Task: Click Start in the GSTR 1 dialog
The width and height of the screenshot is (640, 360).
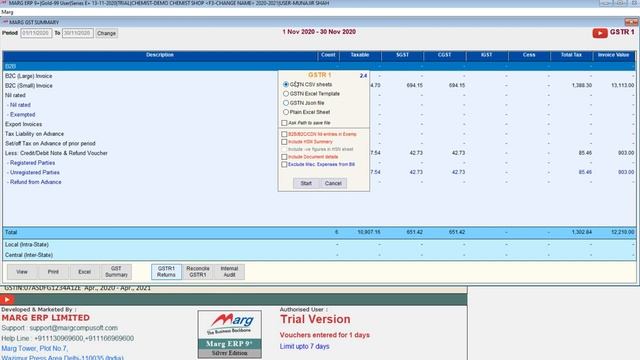Action: 306,183
